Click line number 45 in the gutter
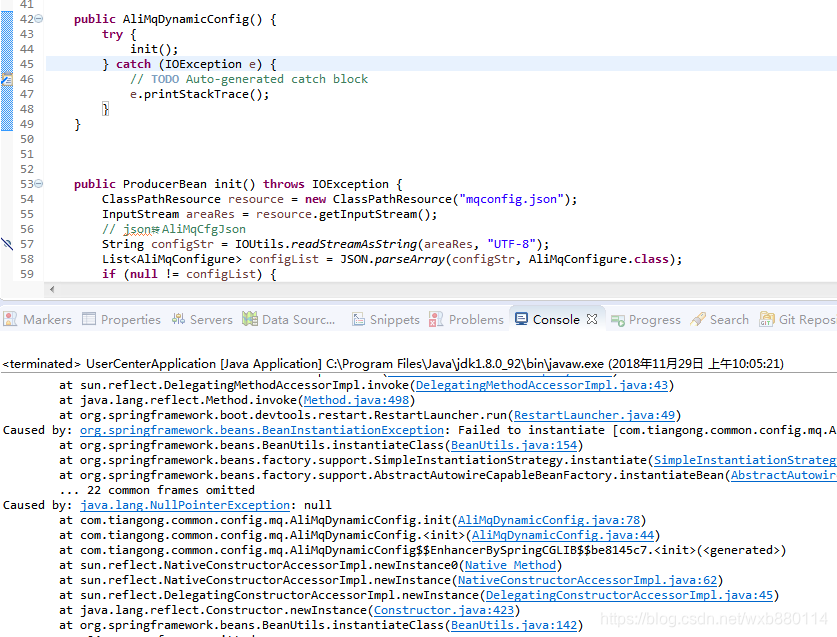Screen dimensions: 837x637 [27, 64]
